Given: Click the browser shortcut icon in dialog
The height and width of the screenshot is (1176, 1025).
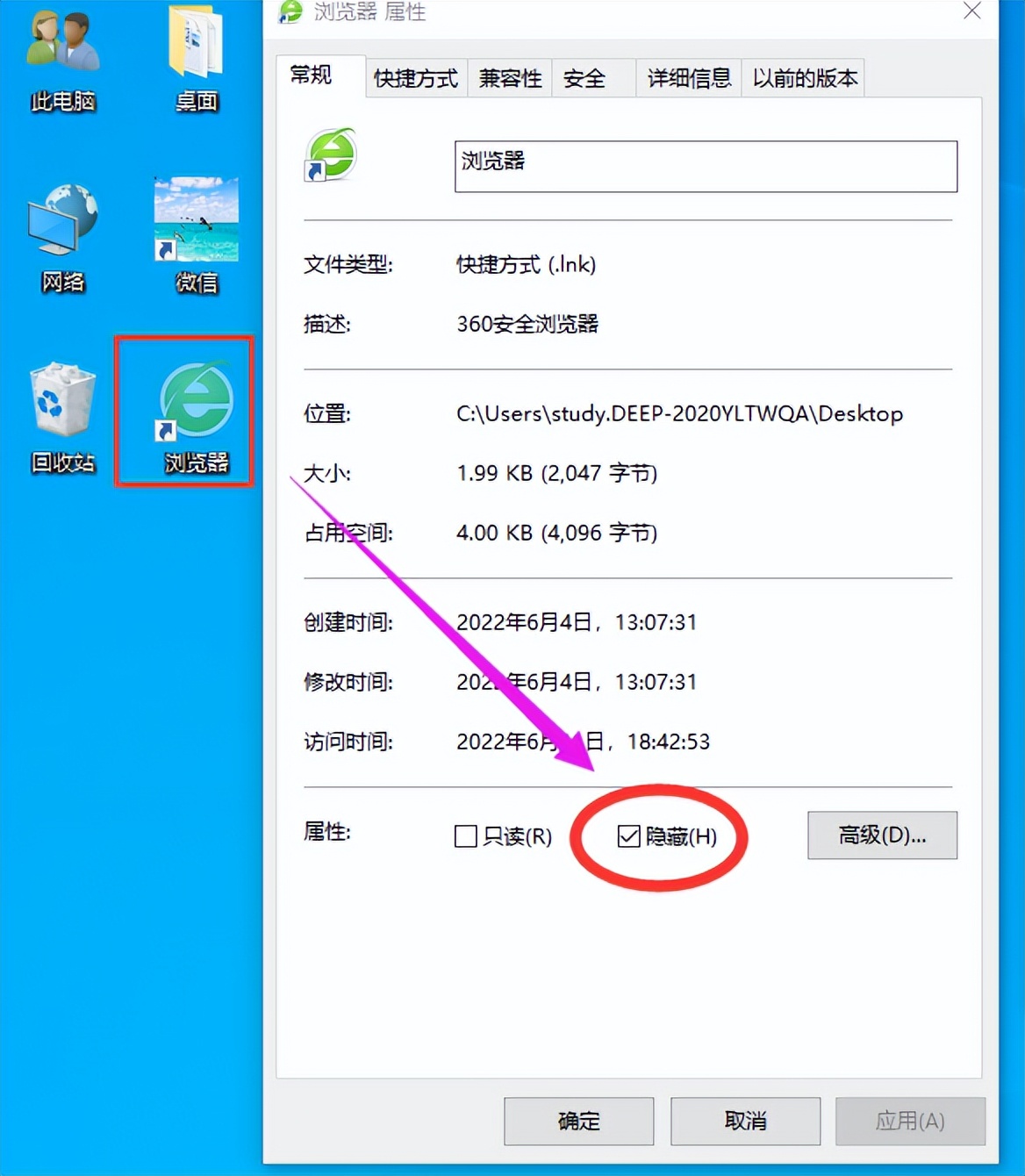Looking at the screenshot, I should (x=330, y=154).
